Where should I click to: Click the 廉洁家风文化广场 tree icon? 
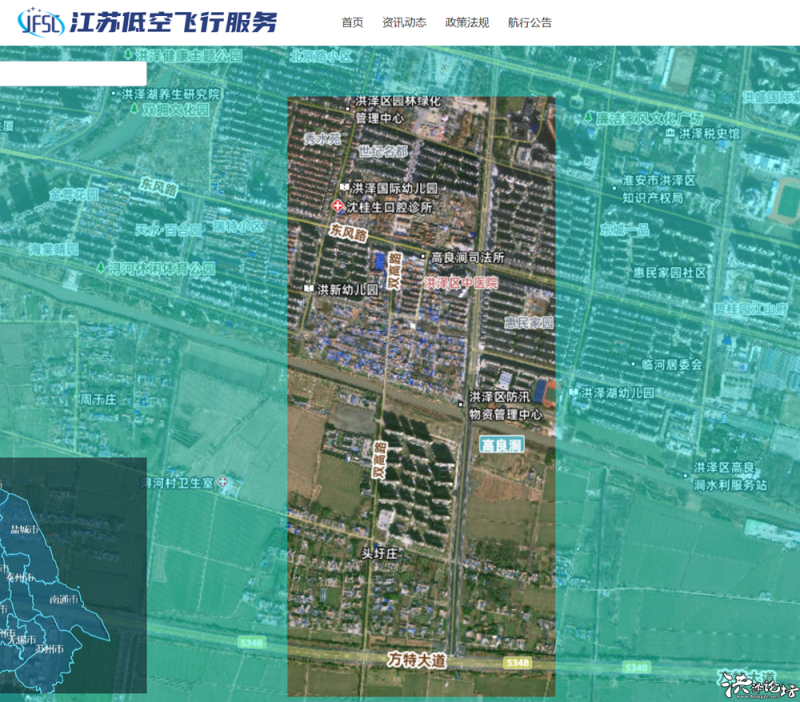click(x=589, y=117)
